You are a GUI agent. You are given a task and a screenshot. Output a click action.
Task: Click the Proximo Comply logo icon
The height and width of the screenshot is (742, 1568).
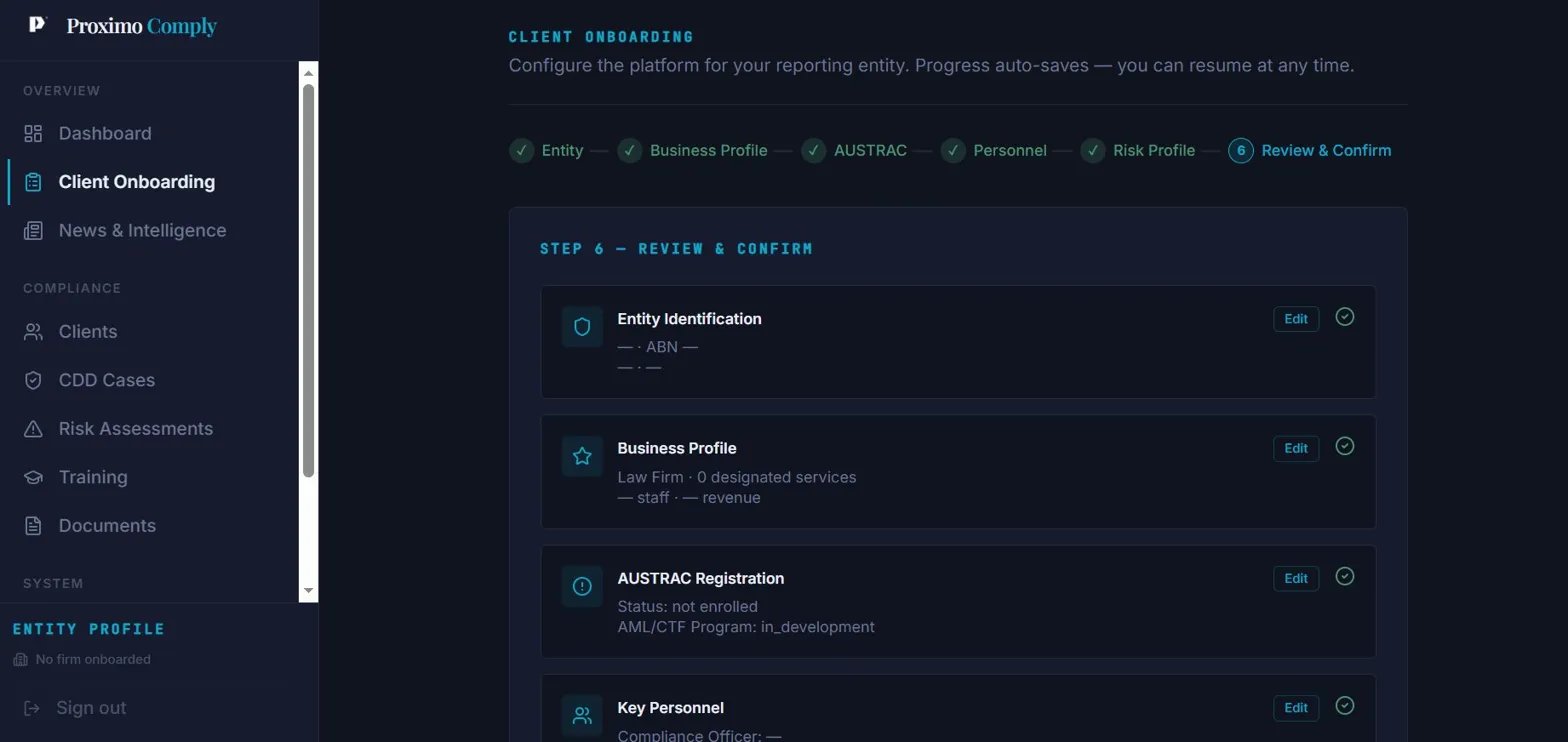pos(37,25)
